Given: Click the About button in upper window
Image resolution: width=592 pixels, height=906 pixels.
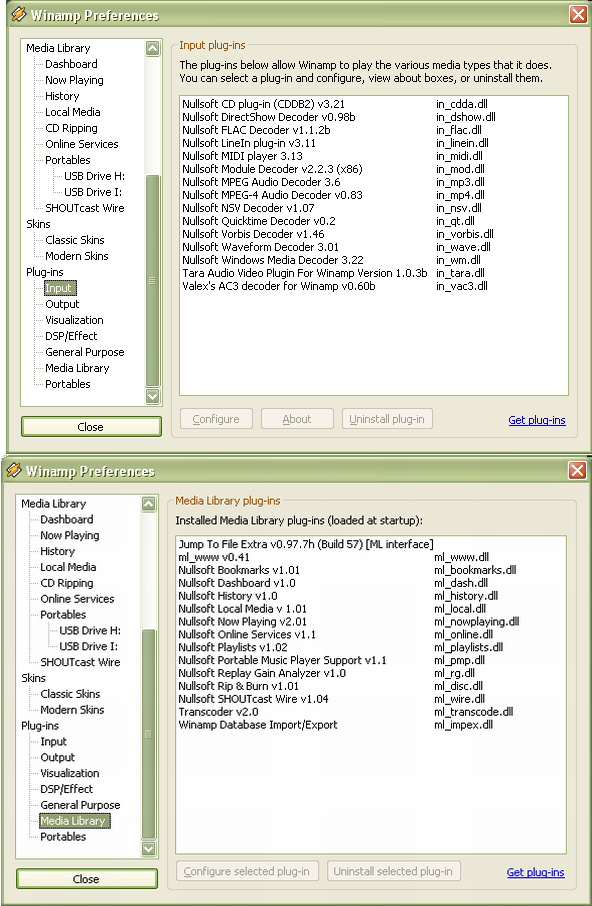Looking at the screenshot, I should 297,419.
